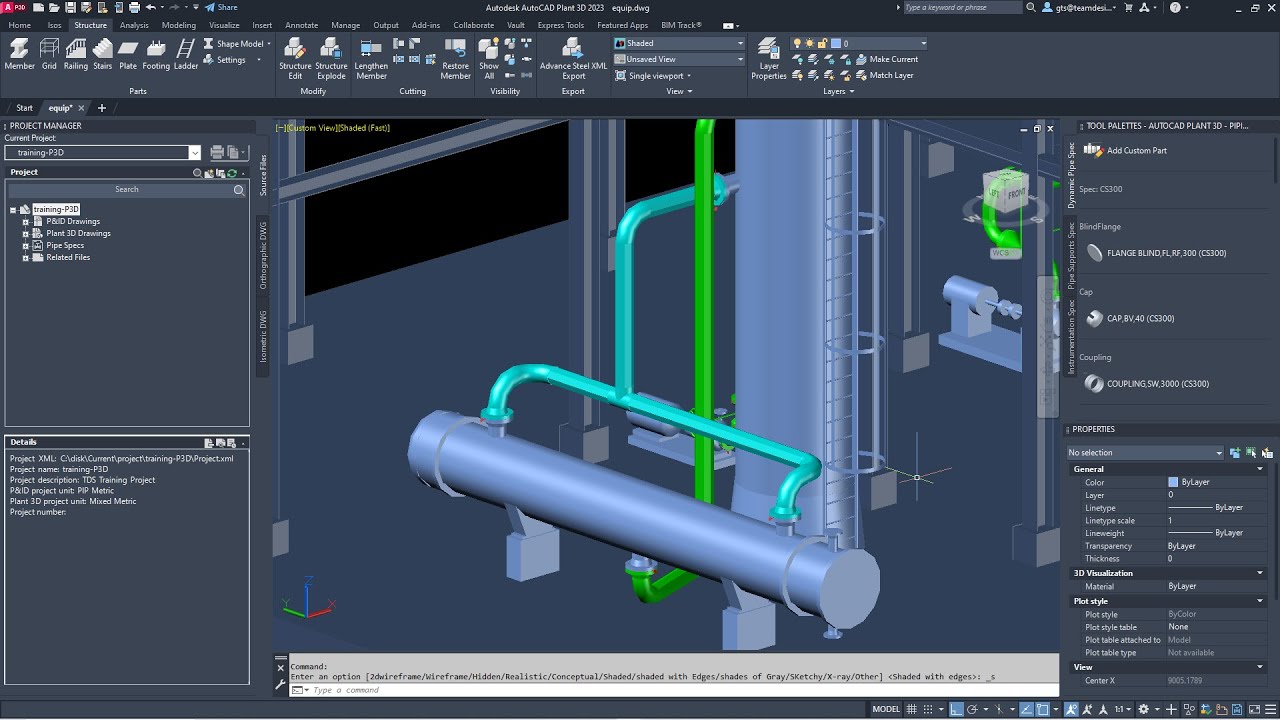Viewport: 1280px width, 720px height.
Task: Toggle the layer lock icon in layer dropdown
Action: click(x=821, y=43)
